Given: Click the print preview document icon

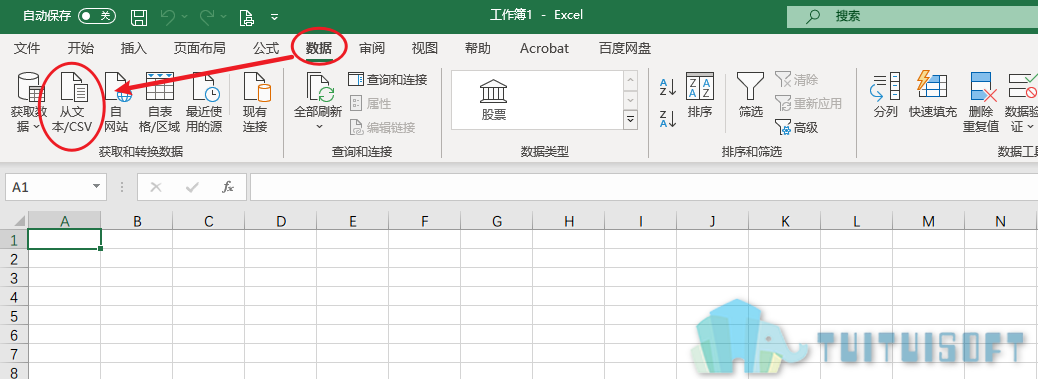Looking at the screenshot, I should [x=246, y=17].
